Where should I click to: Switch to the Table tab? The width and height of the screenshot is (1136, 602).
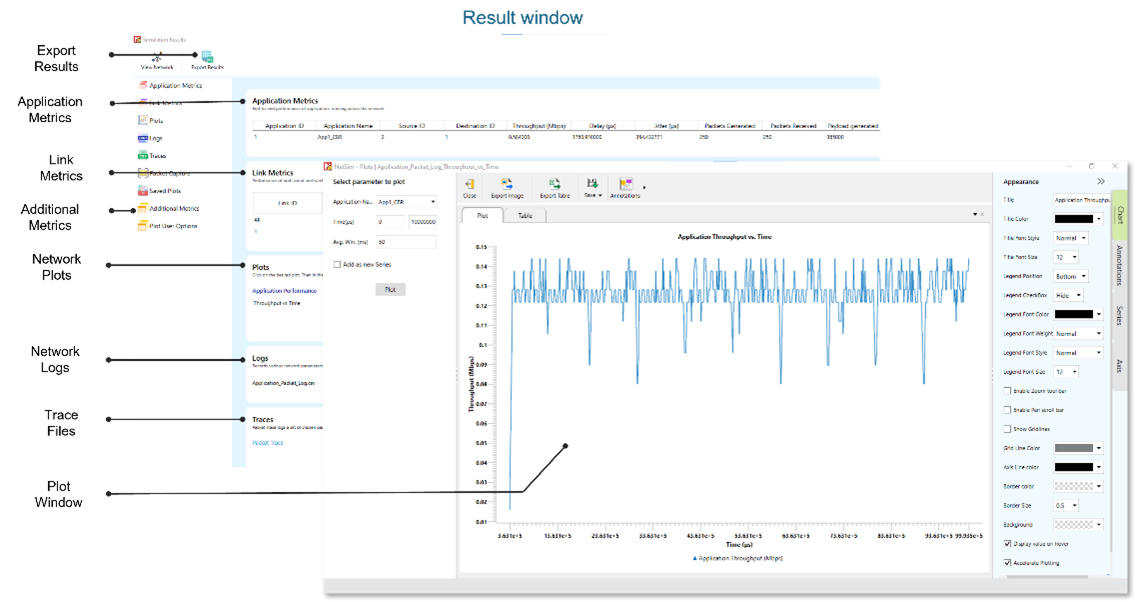click(525, 215)
